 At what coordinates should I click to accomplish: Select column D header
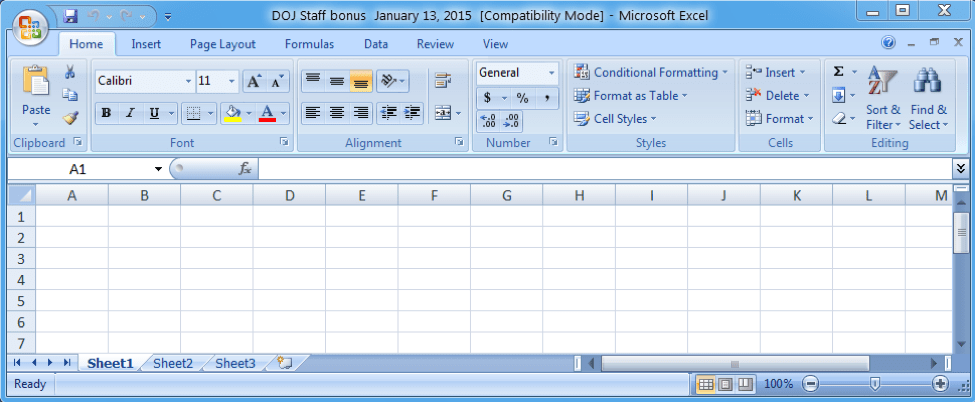[x=289, y=195]
